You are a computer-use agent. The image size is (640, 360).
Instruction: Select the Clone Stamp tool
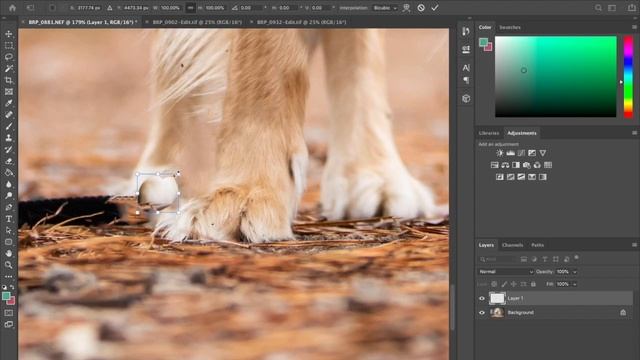click(x=9, y=138)
